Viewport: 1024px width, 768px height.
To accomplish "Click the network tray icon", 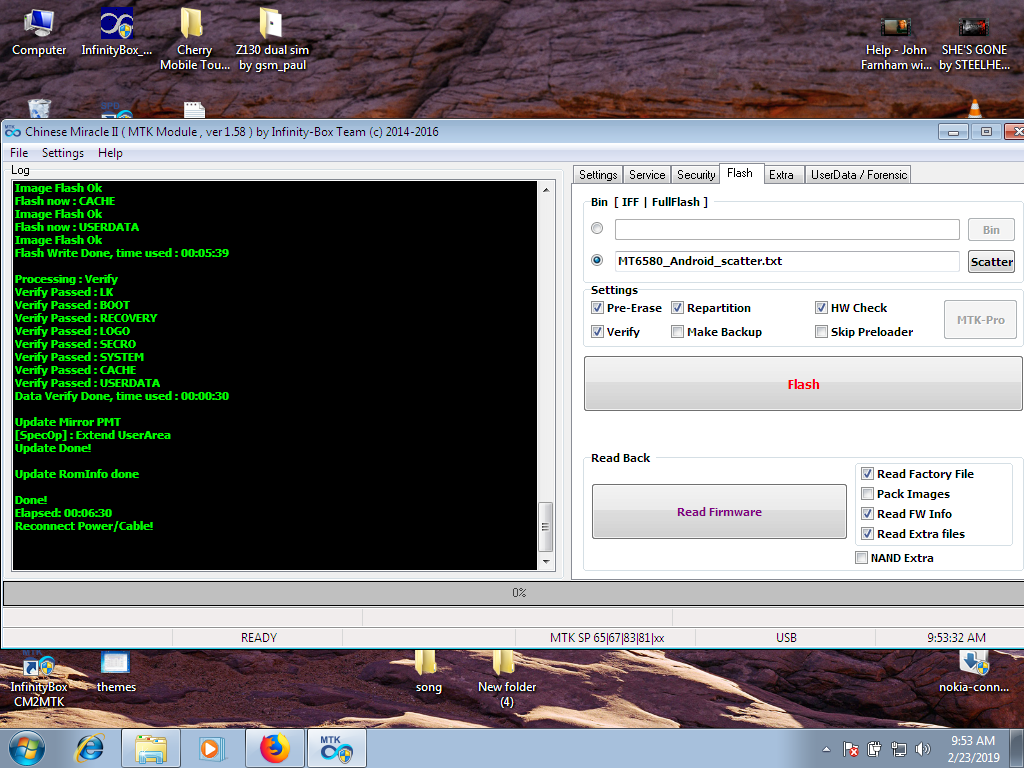I will 899,749.
